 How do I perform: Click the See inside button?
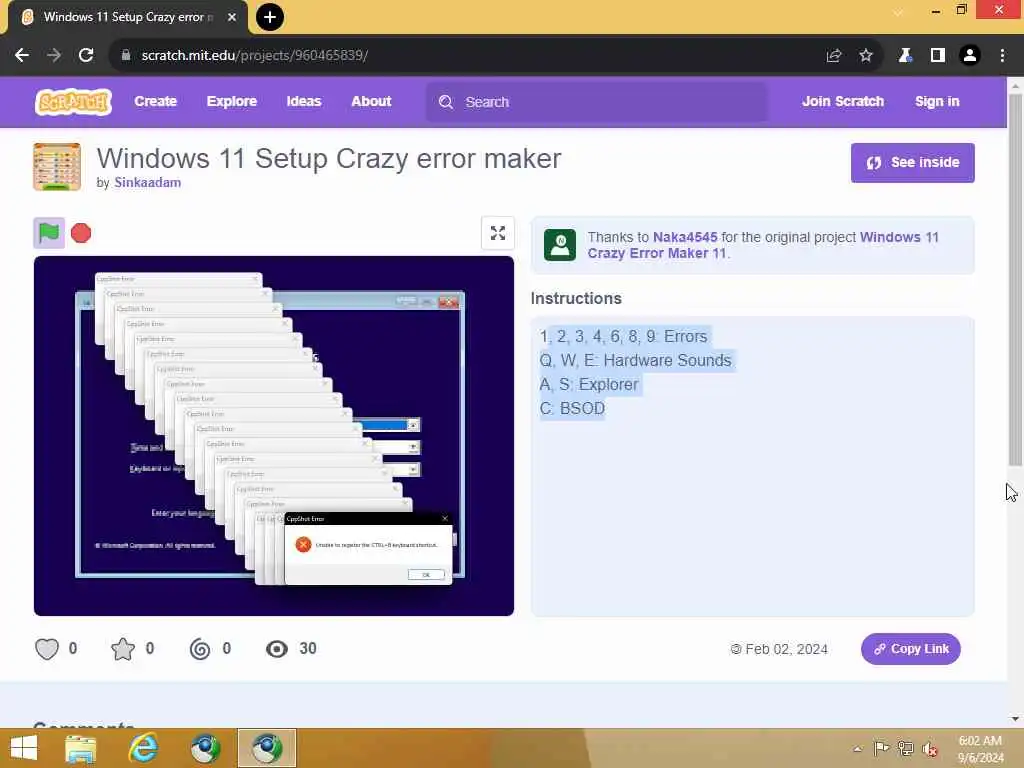tap(912, 163)
